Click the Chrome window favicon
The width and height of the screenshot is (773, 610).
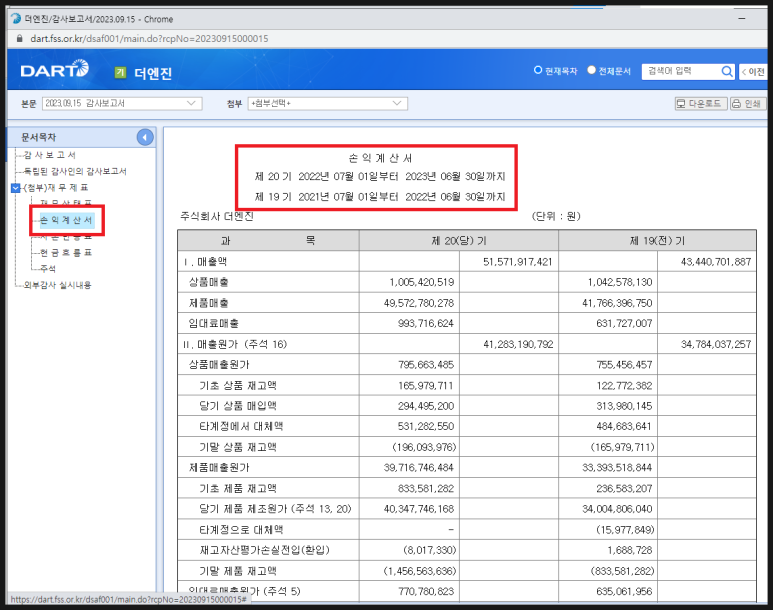[16, 19]
